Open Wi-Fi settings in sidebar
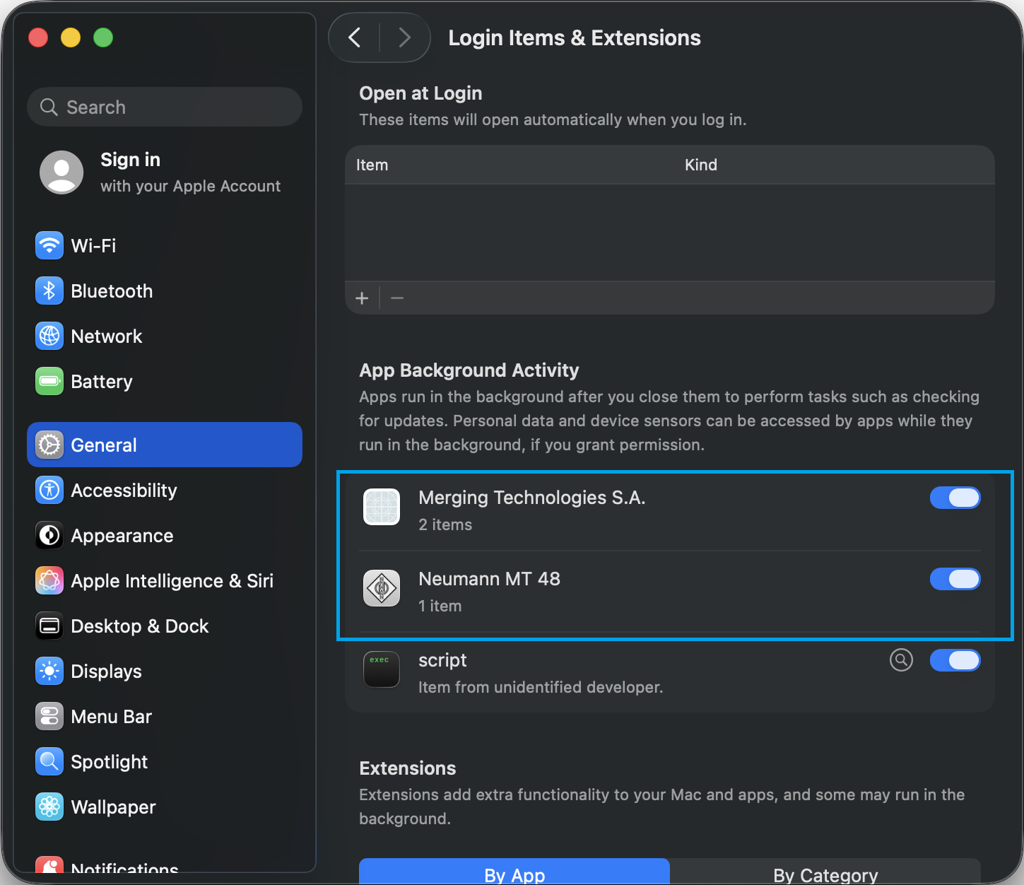This screenshot has width=1024, height=885. 165,246
